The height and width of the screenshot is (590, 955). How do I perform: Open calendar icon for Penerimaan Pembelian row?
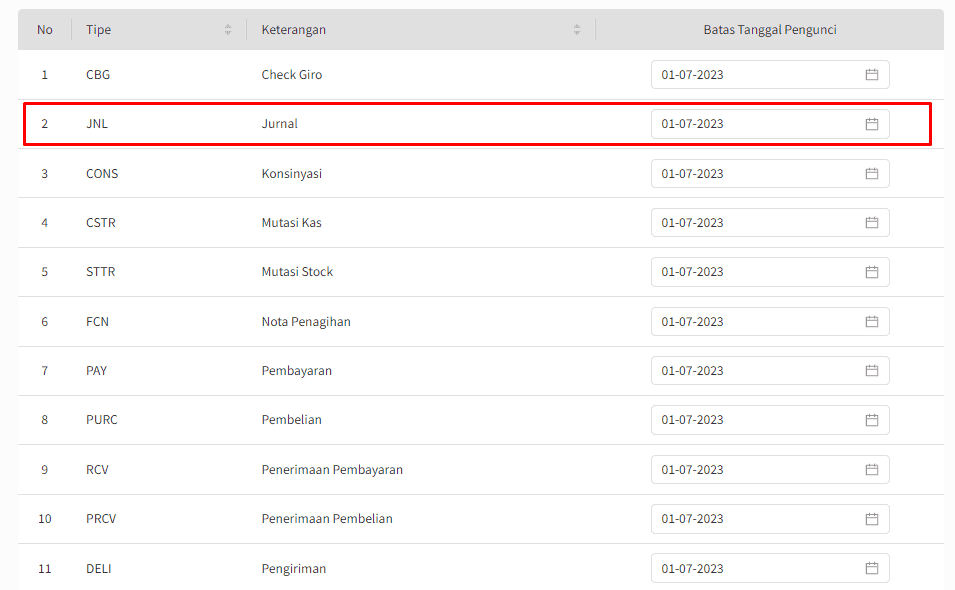[x=871, y=519]
